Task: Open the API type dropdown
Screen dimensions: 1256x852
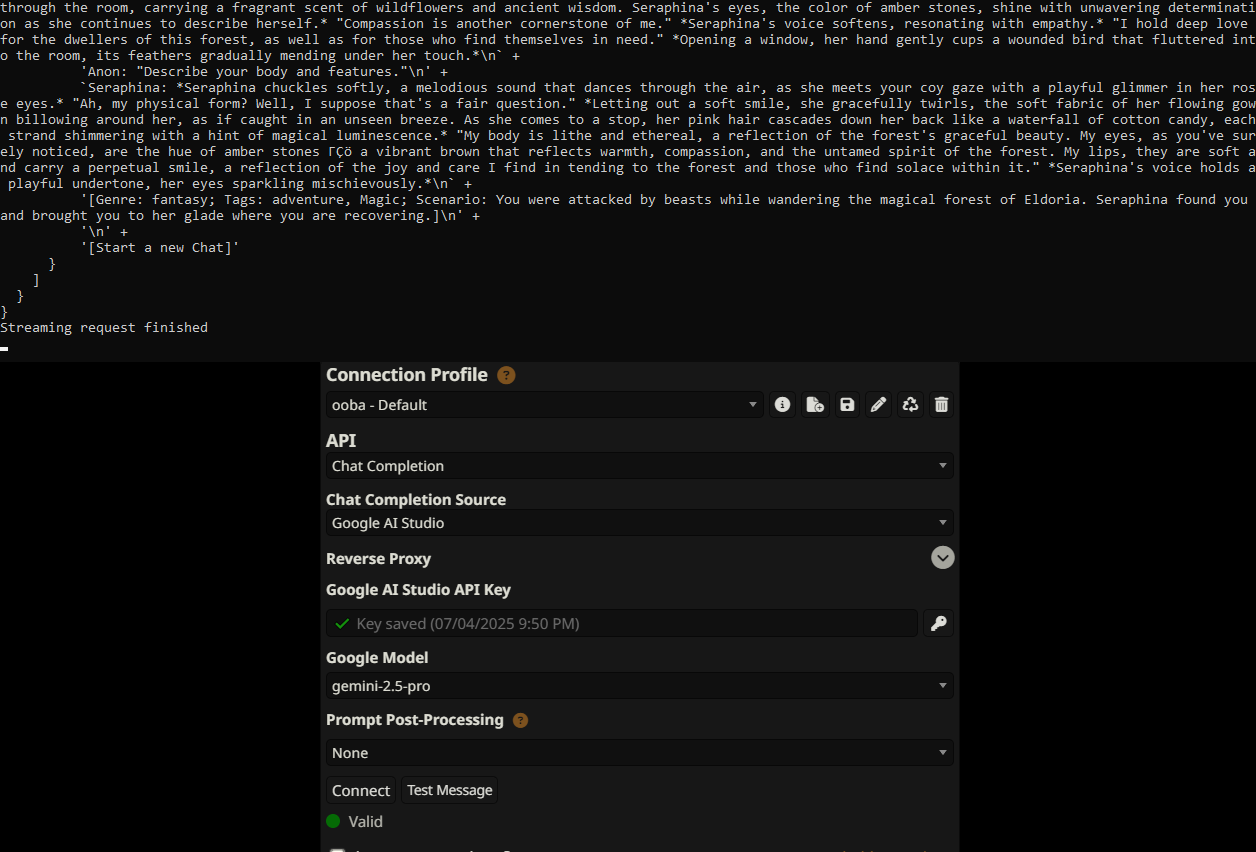Action: [x=640, y=465]
